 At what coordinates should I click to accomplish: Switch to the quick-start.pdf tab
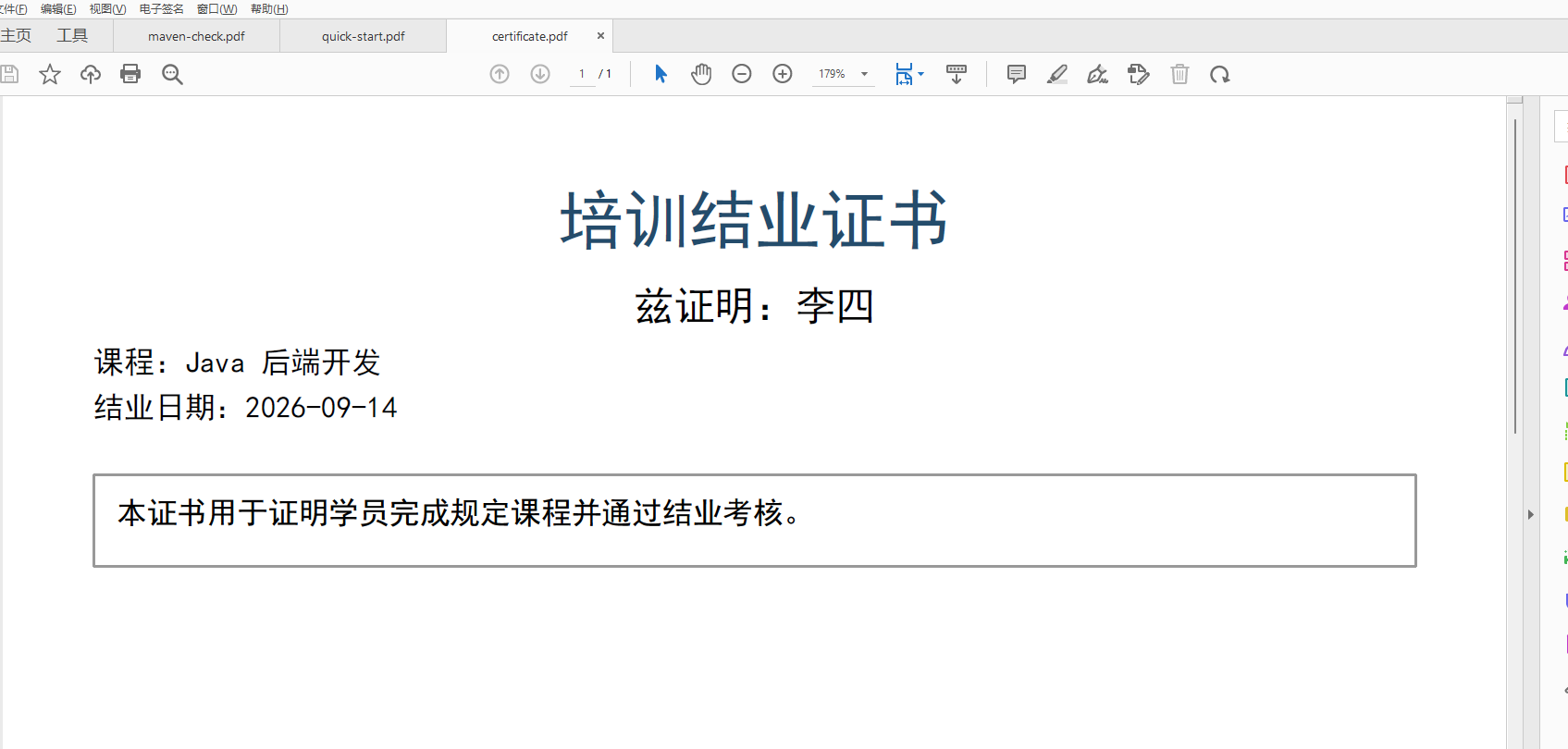pos(364,36)
